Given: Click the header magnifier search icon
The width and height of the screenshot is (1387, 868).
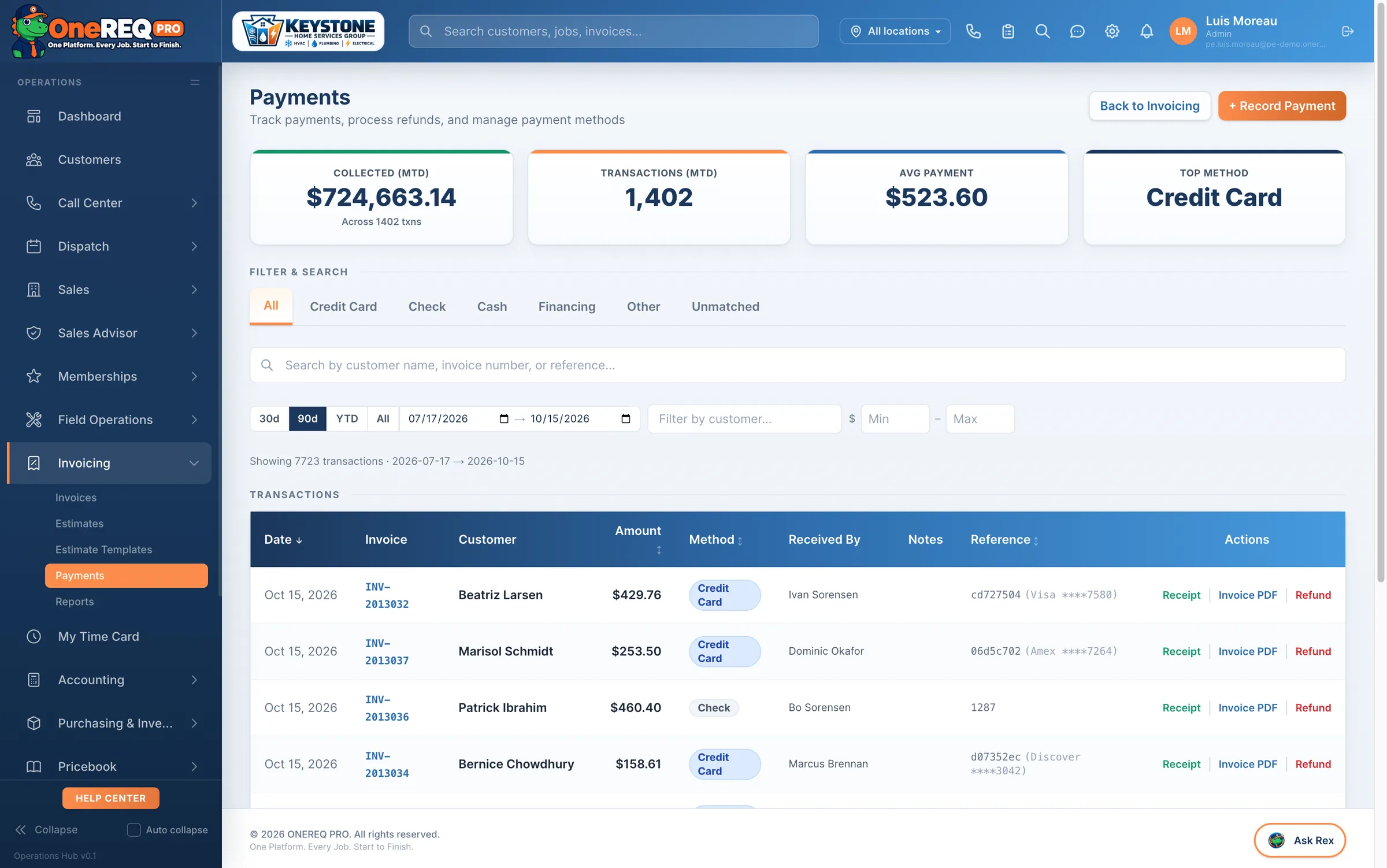Looking at the screenshot, I should (x=1042, y=31).
